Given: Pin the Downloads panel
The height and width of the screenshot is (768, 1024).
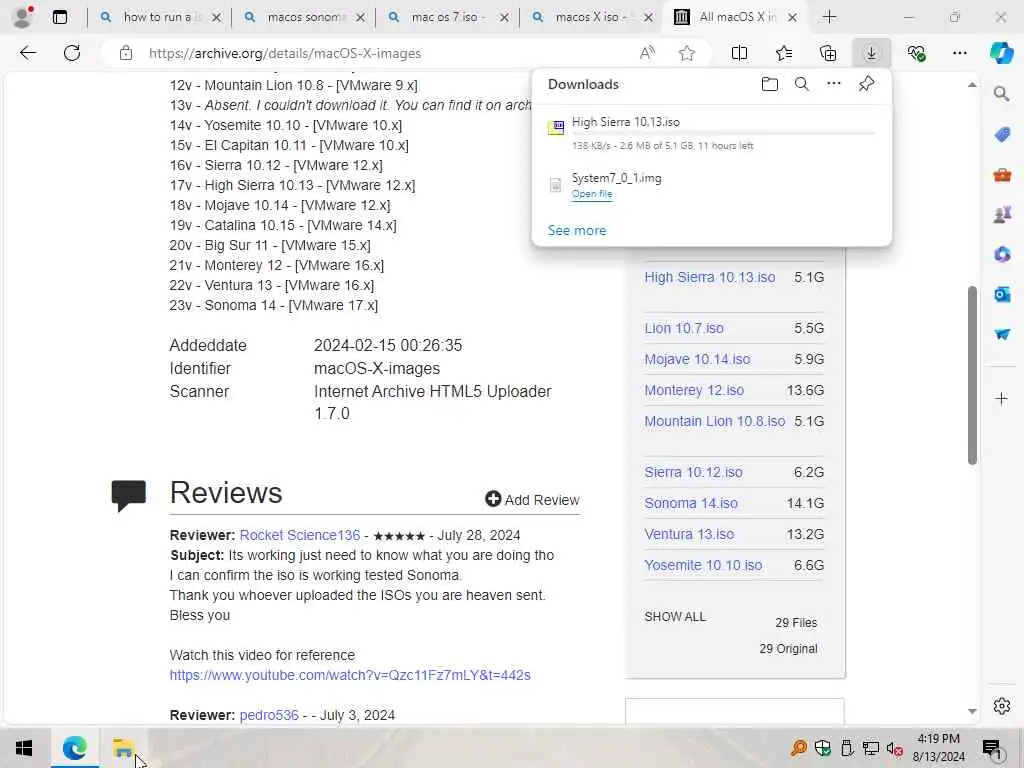Looking at the screenshot, I should 866,84.
